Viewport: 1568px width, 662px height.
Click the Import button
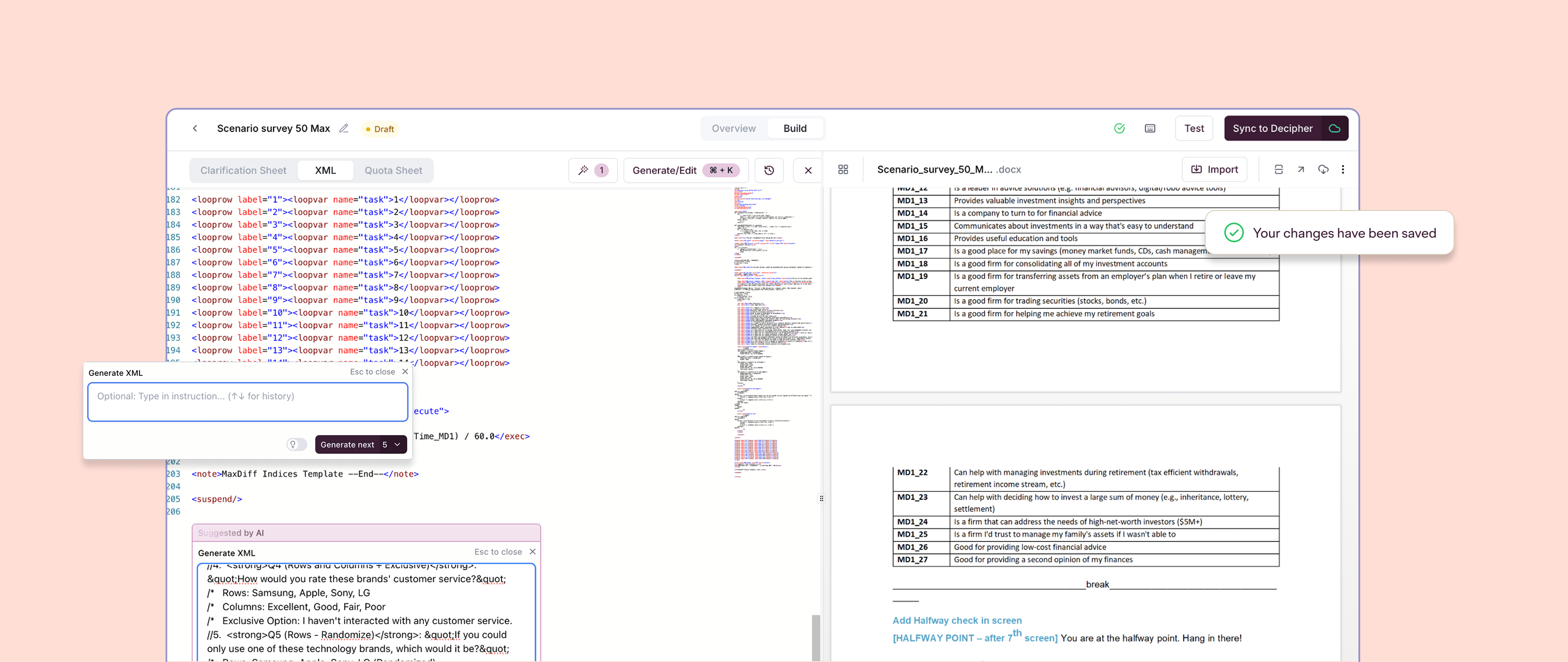click(1214, 169)
